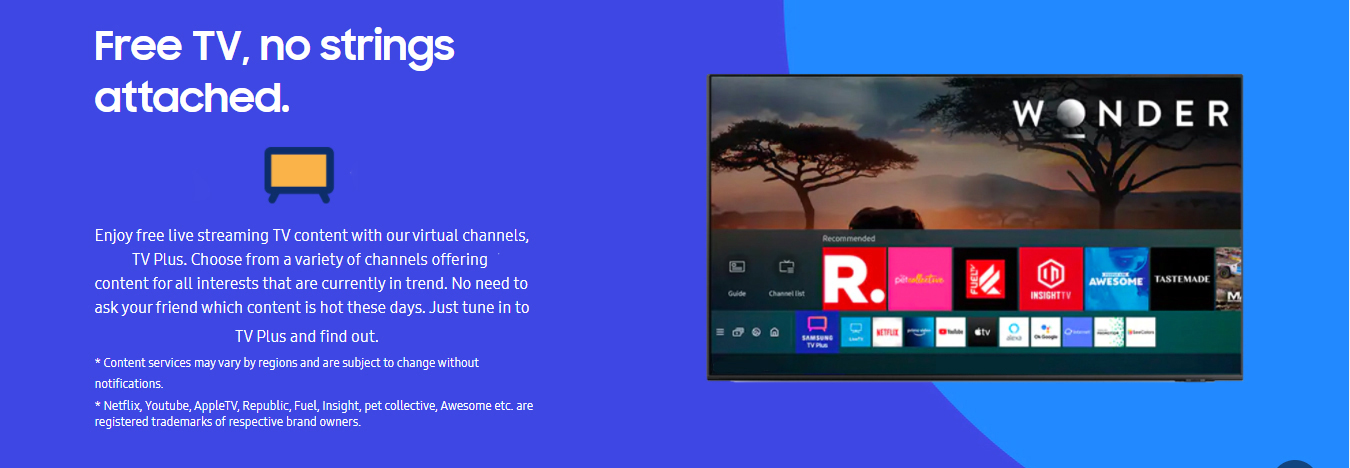Select the Fuel TV channel thumbnail
1350x468 pixels.
[985, 278]
